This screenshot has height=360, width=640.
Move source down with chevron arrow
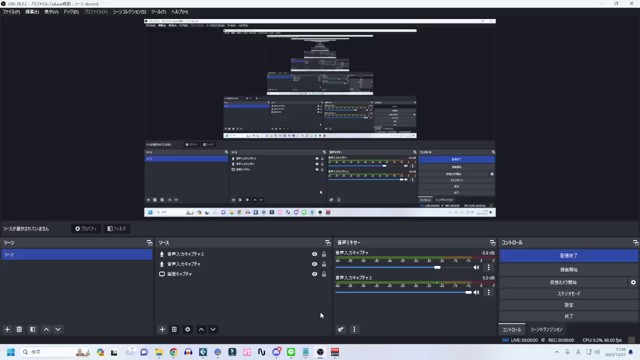click(x=213, y=329)
